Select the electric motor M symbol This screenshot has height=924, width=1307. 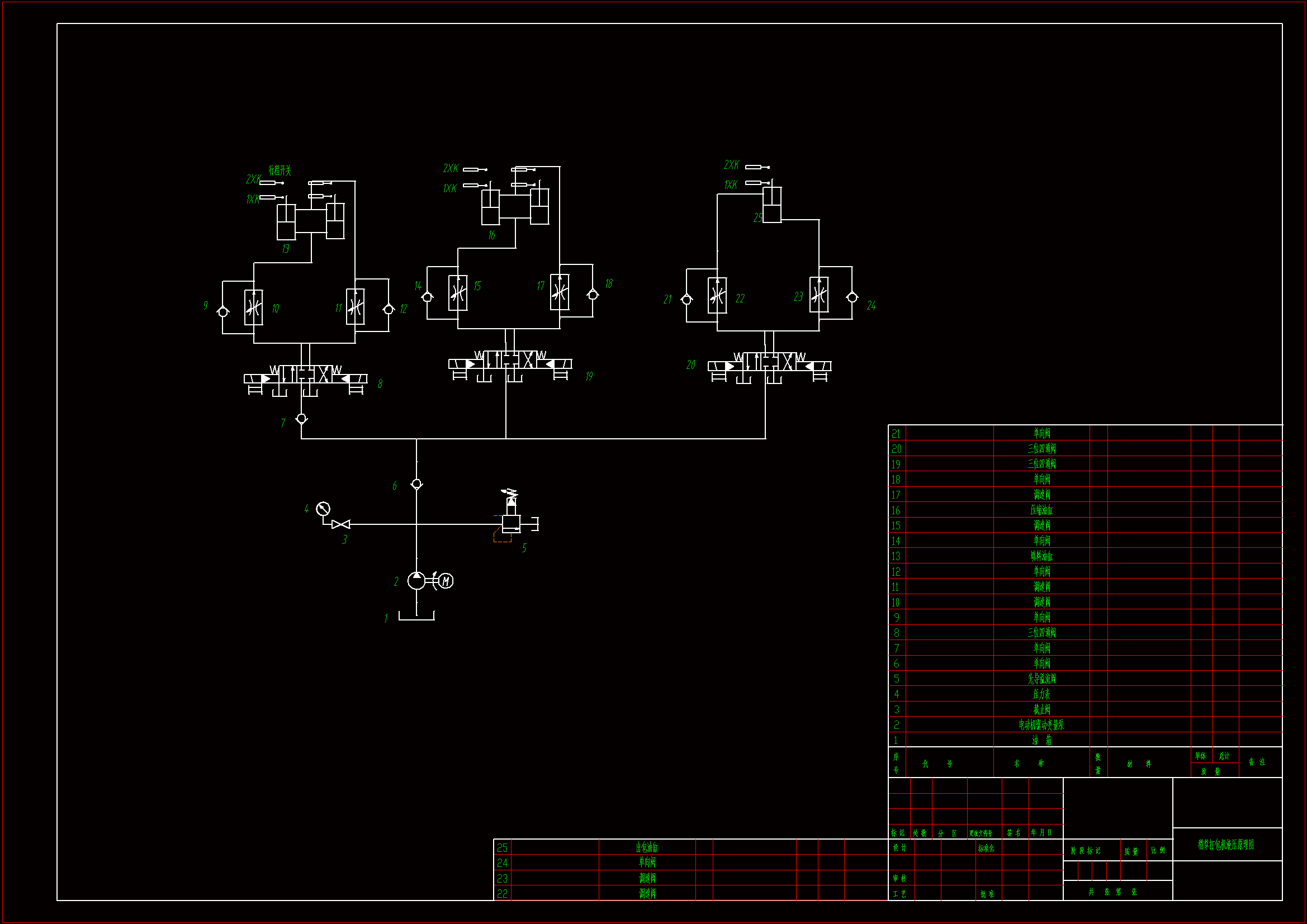pos(446,581)
